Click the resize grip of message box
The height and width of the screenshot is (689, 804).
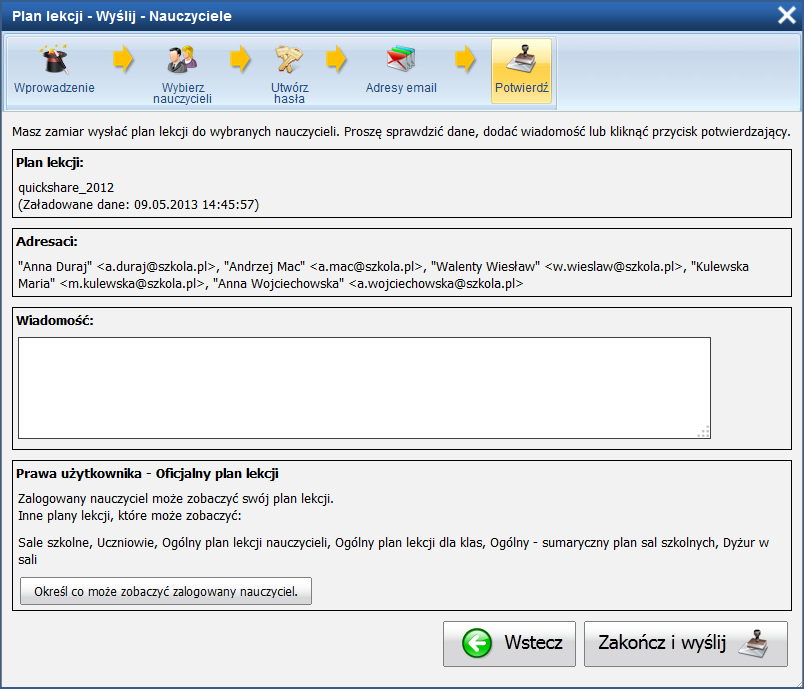pyautogui.click(x=704, y=432)
